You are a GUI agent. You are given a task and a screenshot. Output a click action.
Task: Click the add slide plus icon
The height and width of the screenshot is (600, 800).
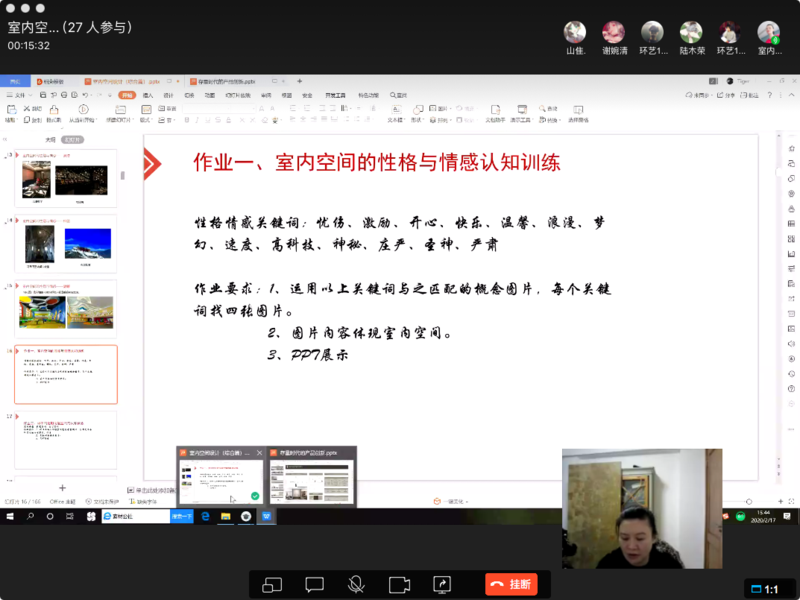point(62,488)
